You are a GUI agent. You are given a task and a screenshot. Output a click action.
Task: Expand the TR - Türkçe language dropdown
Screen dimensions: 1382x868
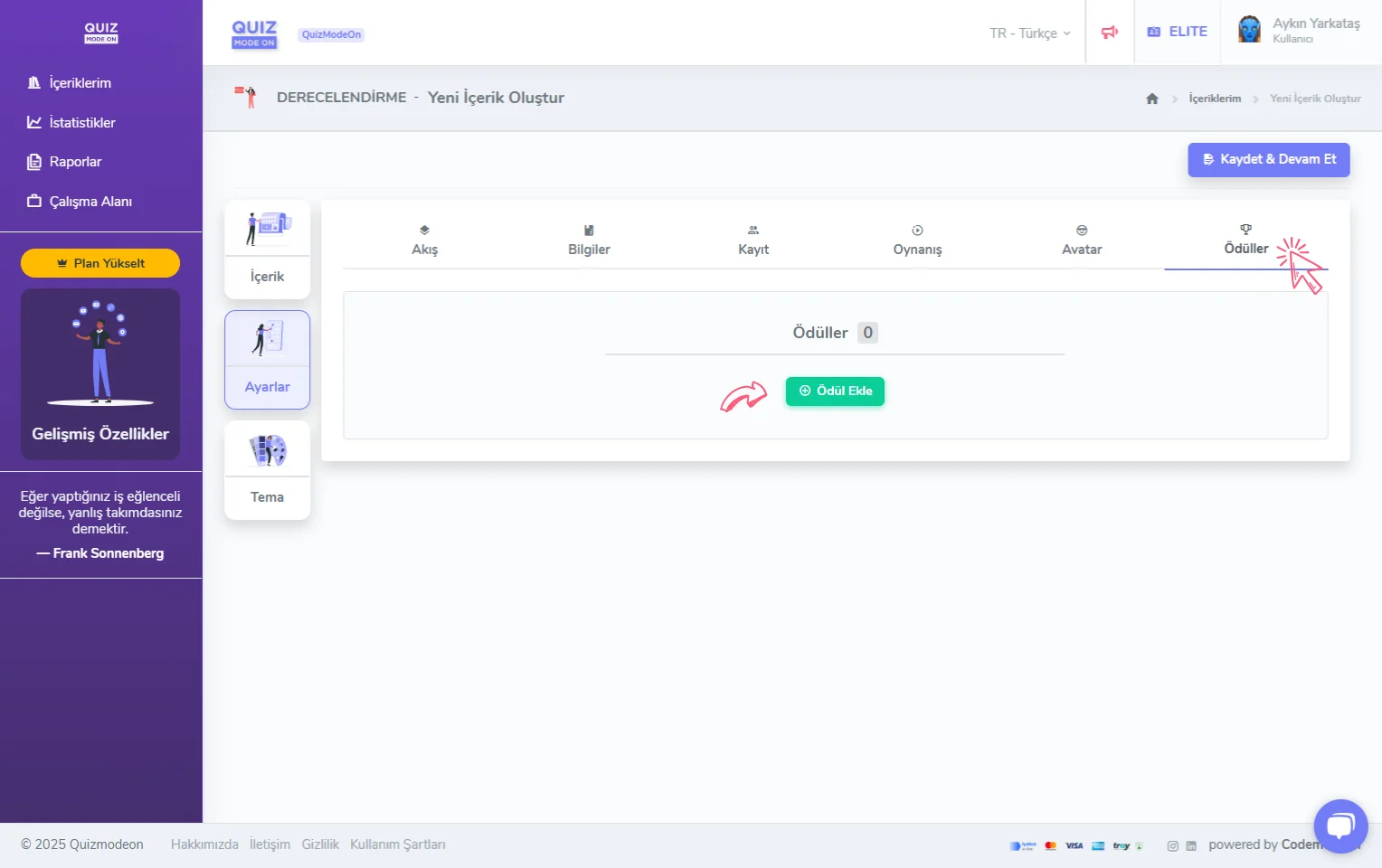click(1029, 33)
